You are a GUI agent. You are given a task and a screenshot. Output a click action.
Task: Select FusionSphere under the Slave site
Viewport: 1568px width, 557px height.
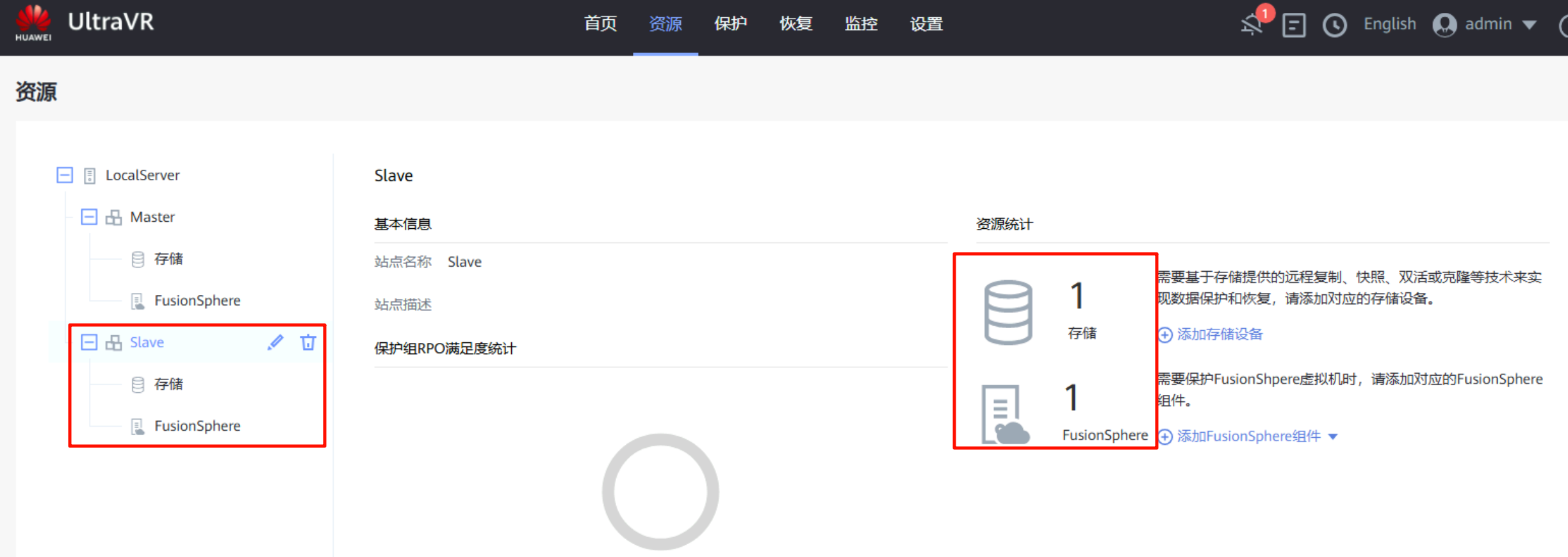coord(197,426)
